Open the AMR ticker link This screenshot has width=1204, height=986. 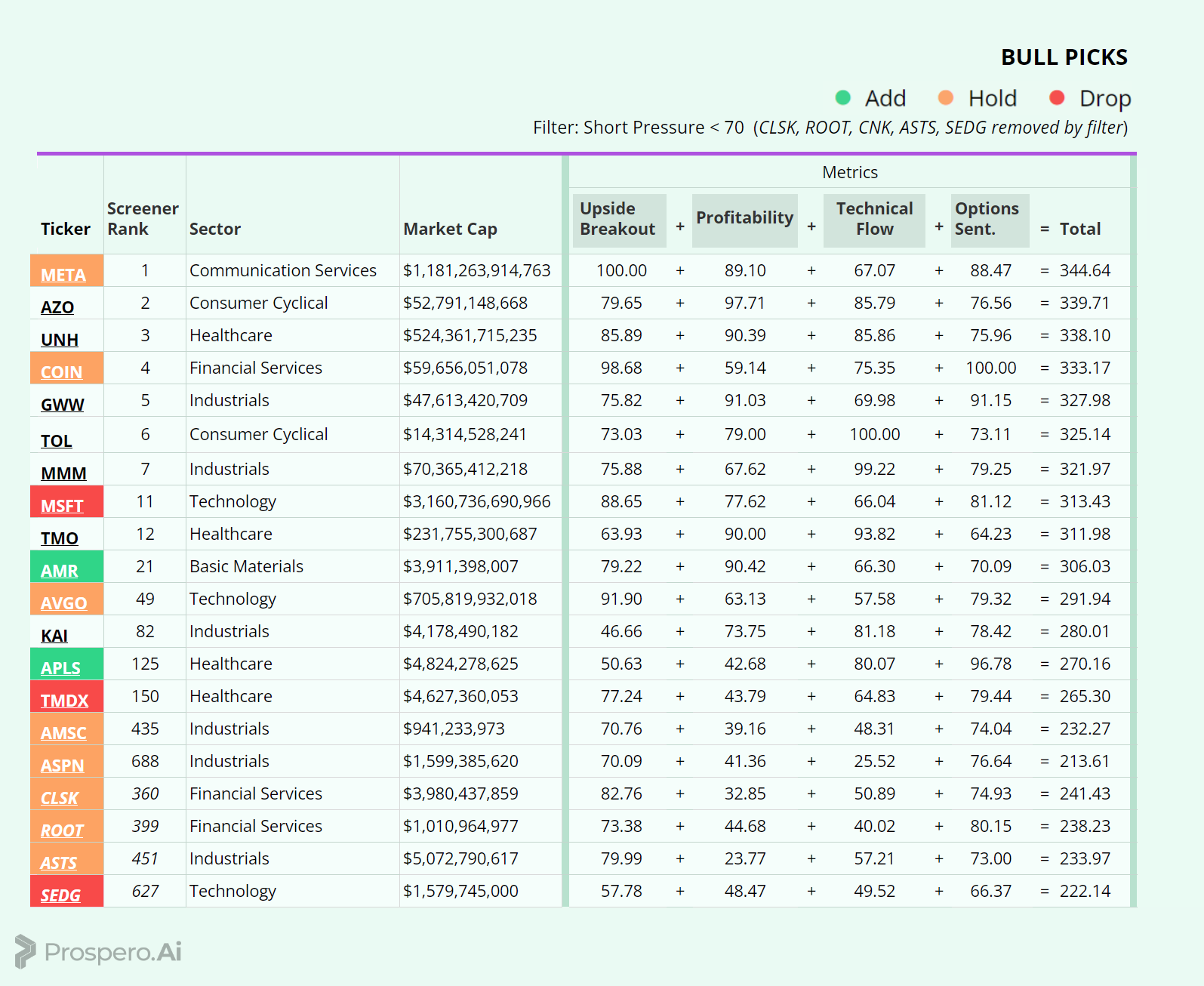pyautogui.click(x=60, y=571)
